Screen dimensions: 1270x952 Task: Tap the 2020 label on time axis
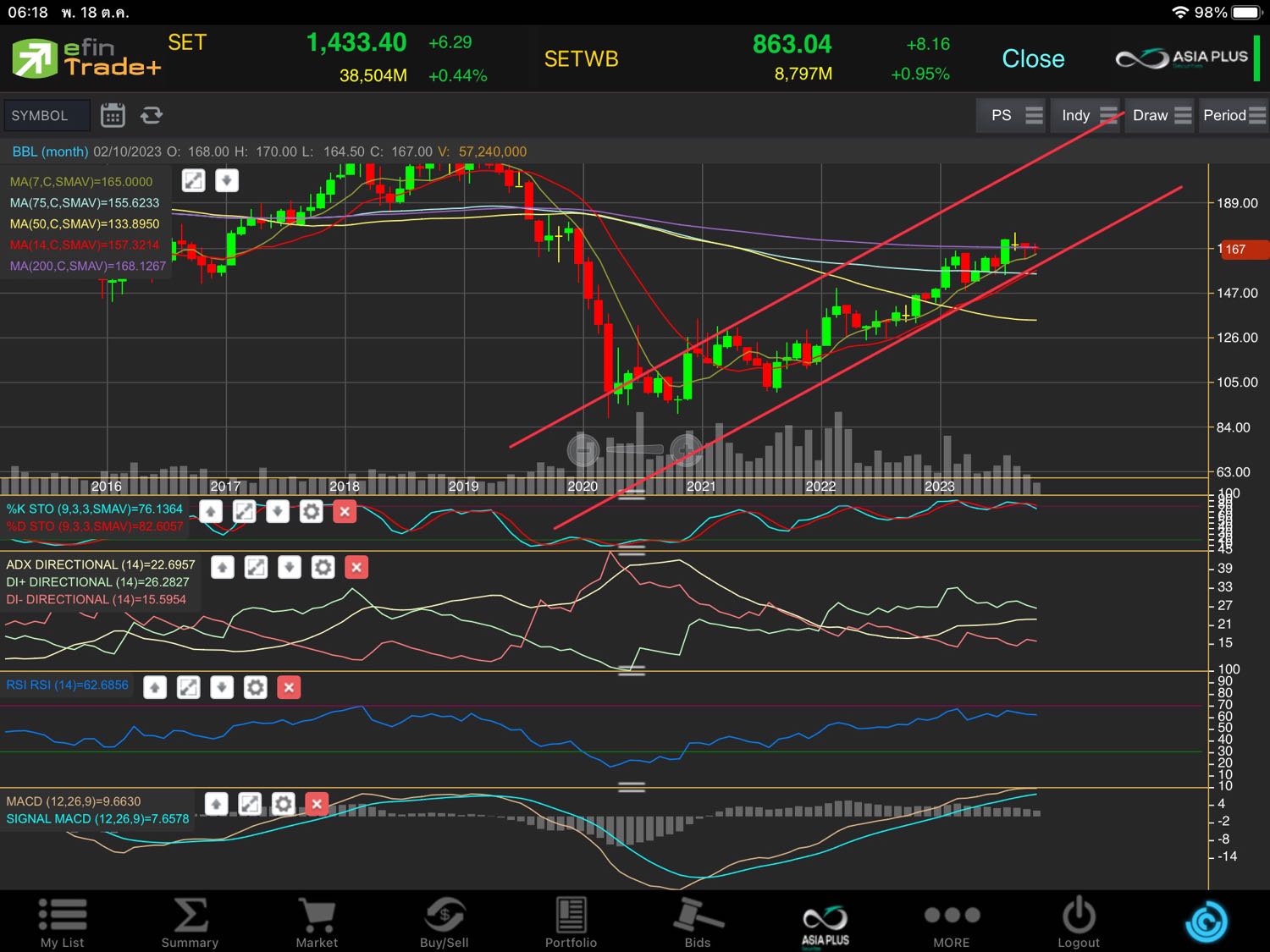coord(583,487)
